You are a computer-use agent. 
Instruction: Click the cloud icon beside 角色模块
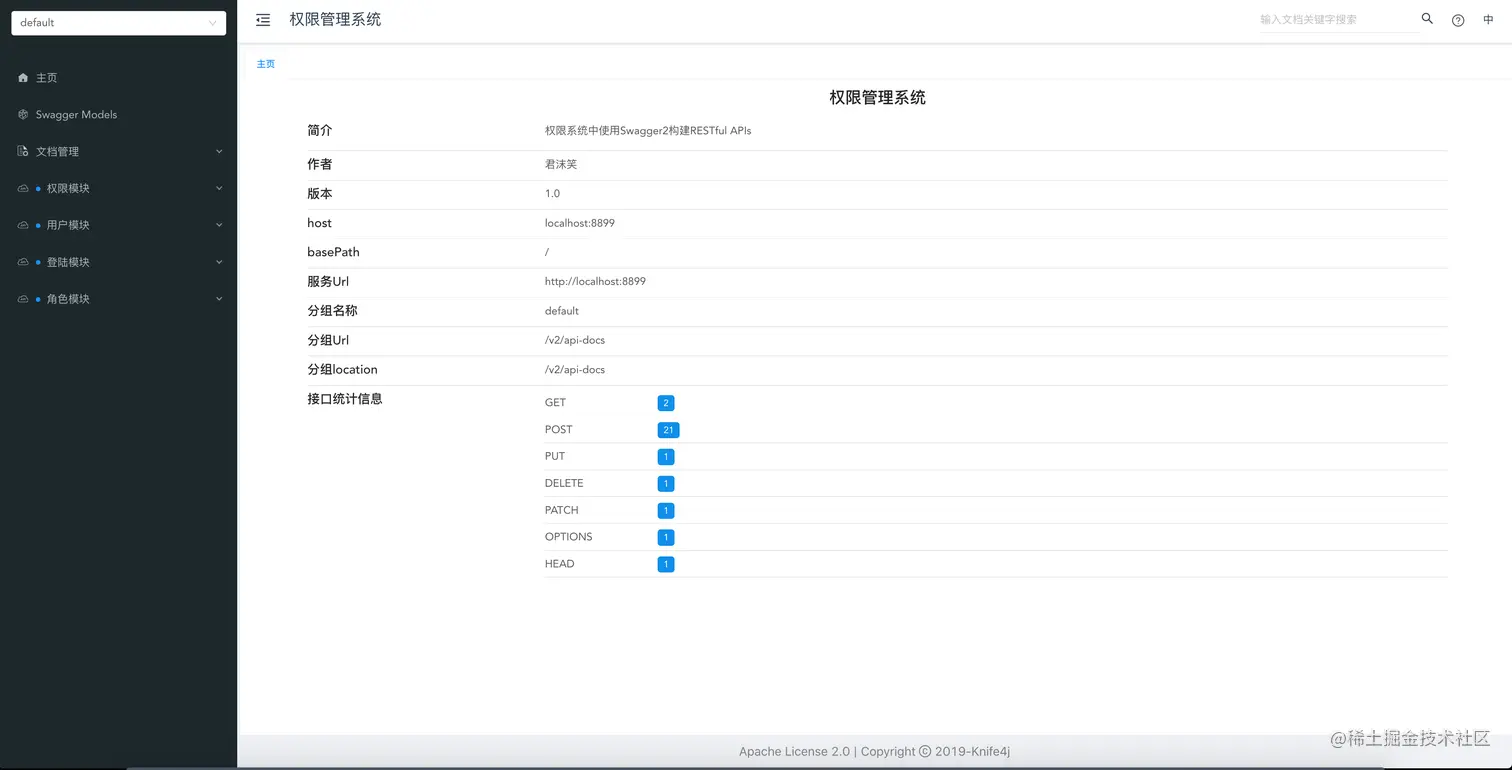click(x=23, y=300)
